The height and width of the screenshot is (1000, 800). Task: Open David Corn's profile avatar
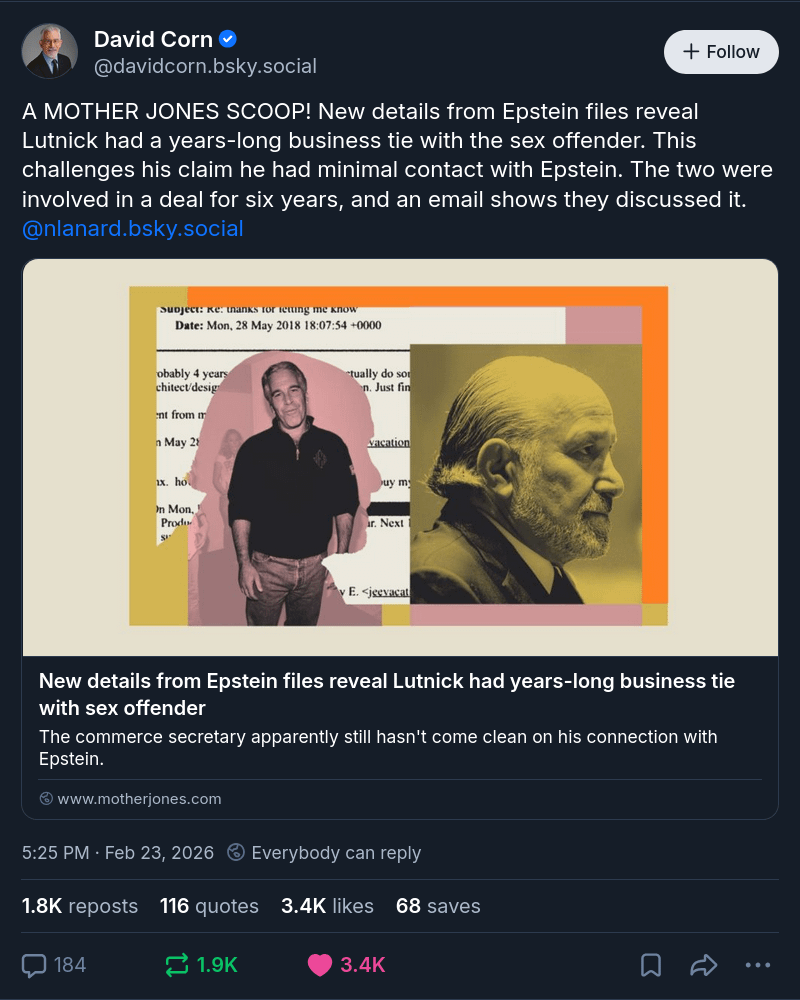50,52
